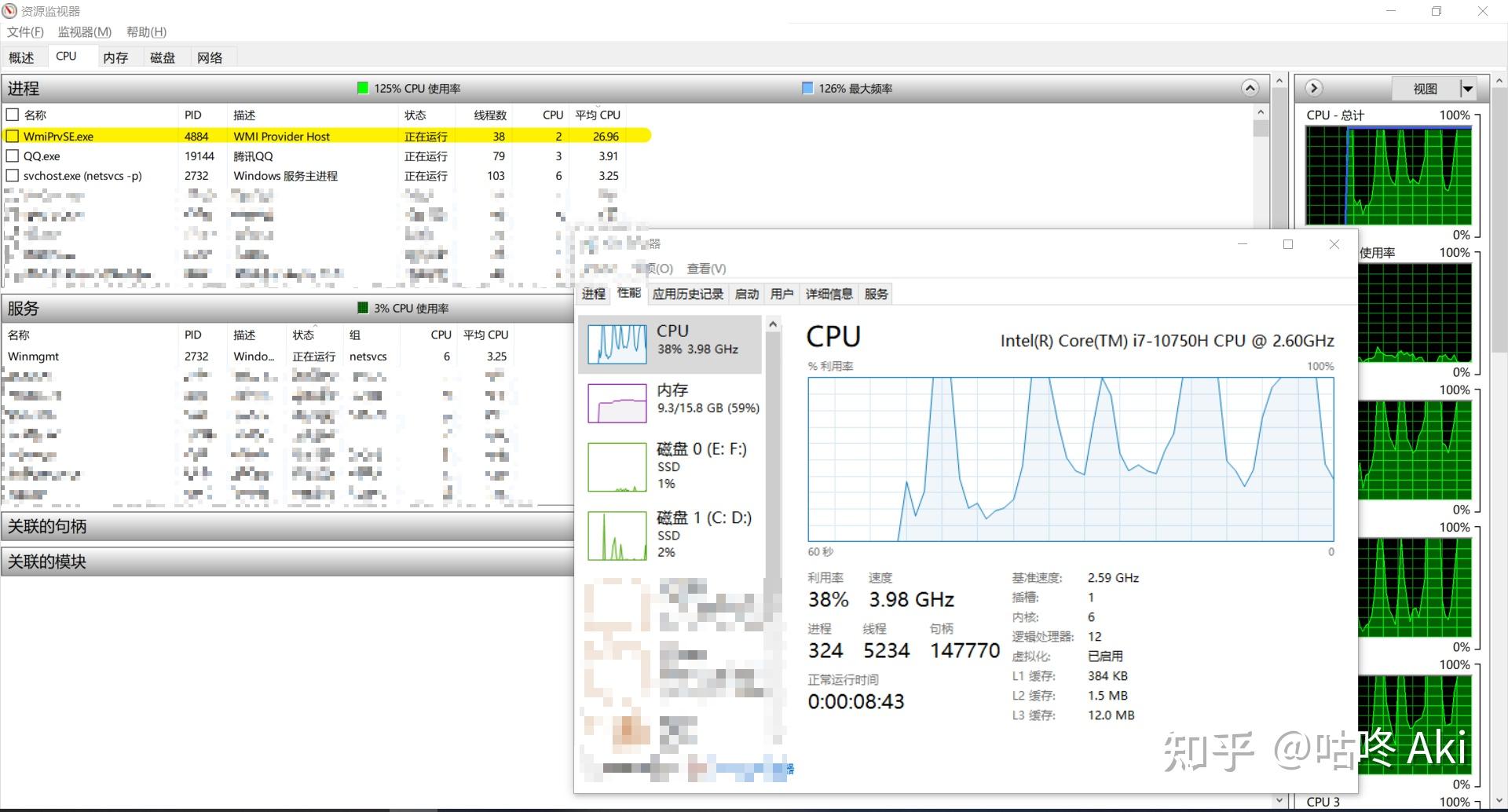Click the Resource Monitor icon in the title bar

(9, 10)
